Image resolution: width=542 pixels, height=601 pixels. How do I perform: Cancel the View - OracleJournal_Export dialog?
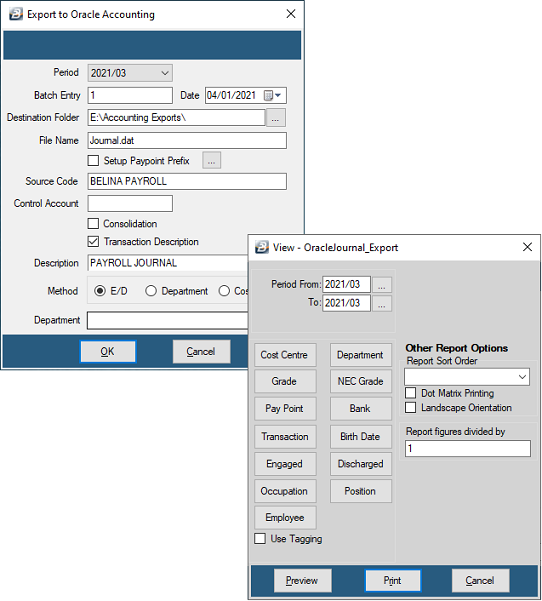click(x=480, y=580)
